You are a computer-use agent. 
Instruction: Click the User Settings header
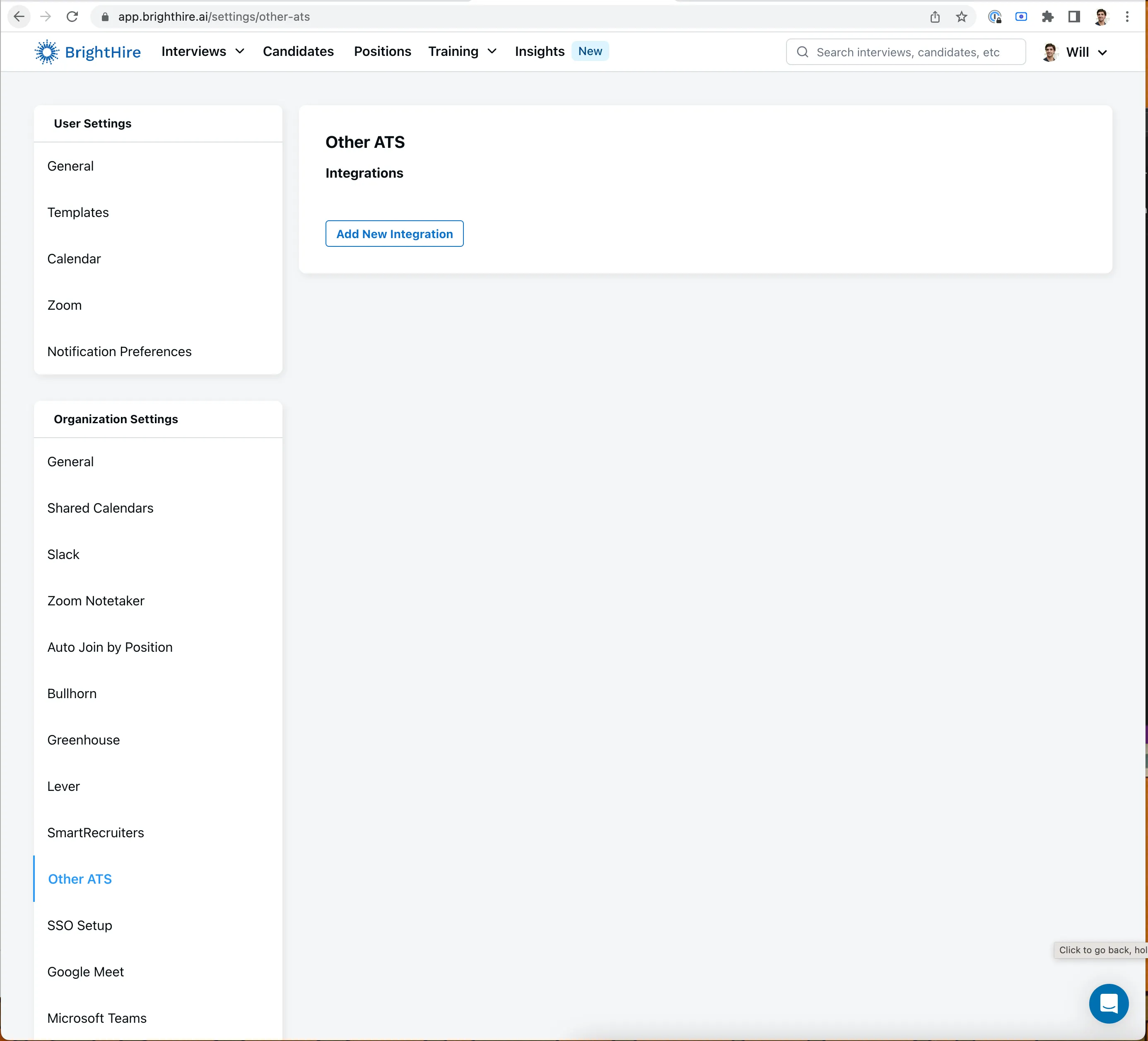pyautogui.click(x=93, y=123)
